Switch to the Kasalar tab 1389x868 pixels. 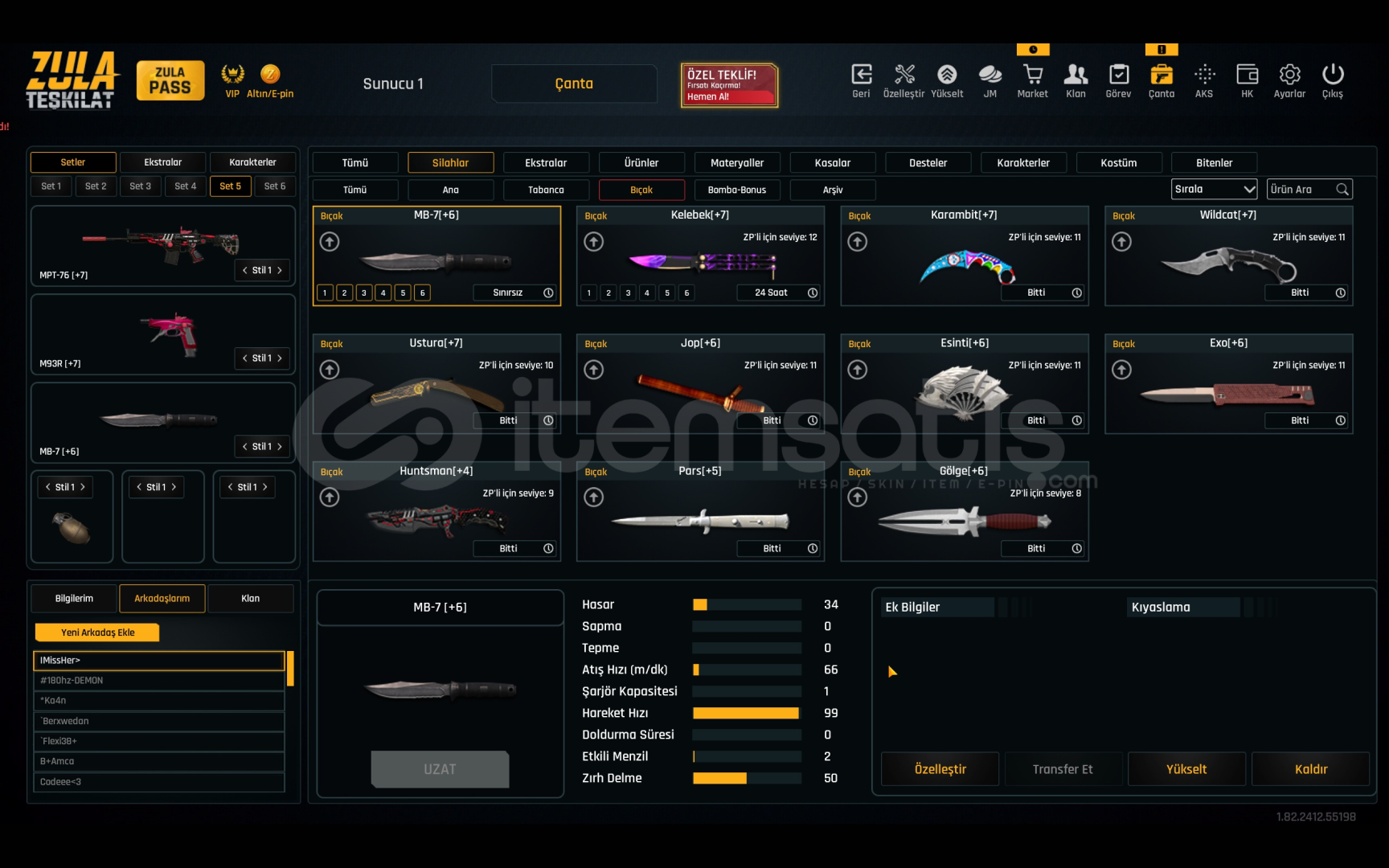(833, 163)
